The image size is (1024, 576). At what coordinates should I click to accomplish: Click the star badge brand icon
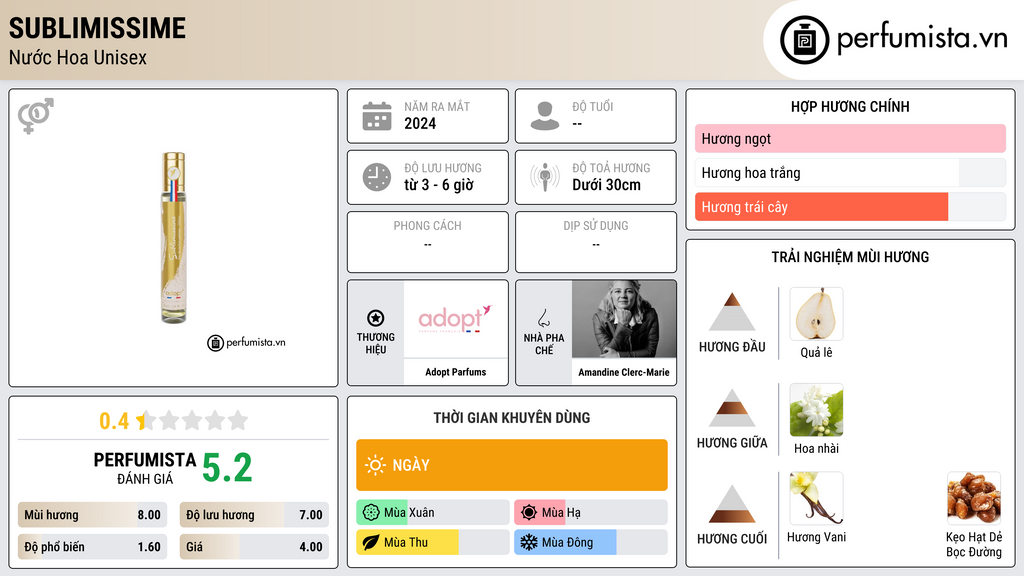tap(376, 318)
